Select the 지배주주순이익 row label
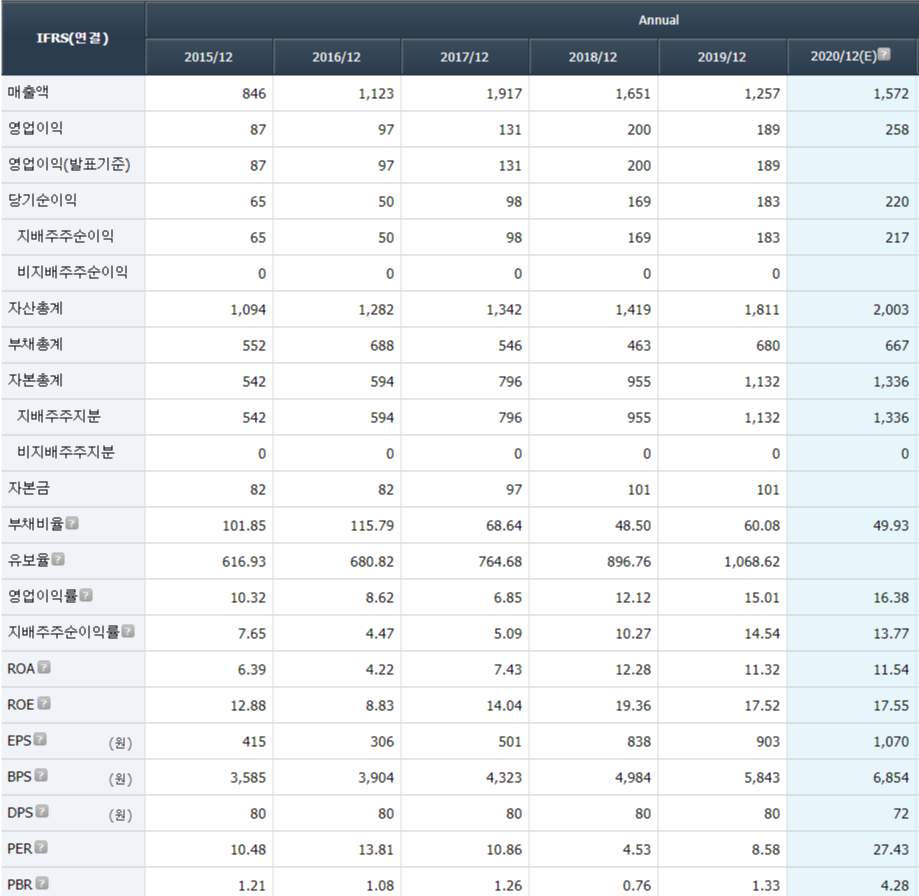The width and height of the screenshot is (919, 896). pos(65,236)
